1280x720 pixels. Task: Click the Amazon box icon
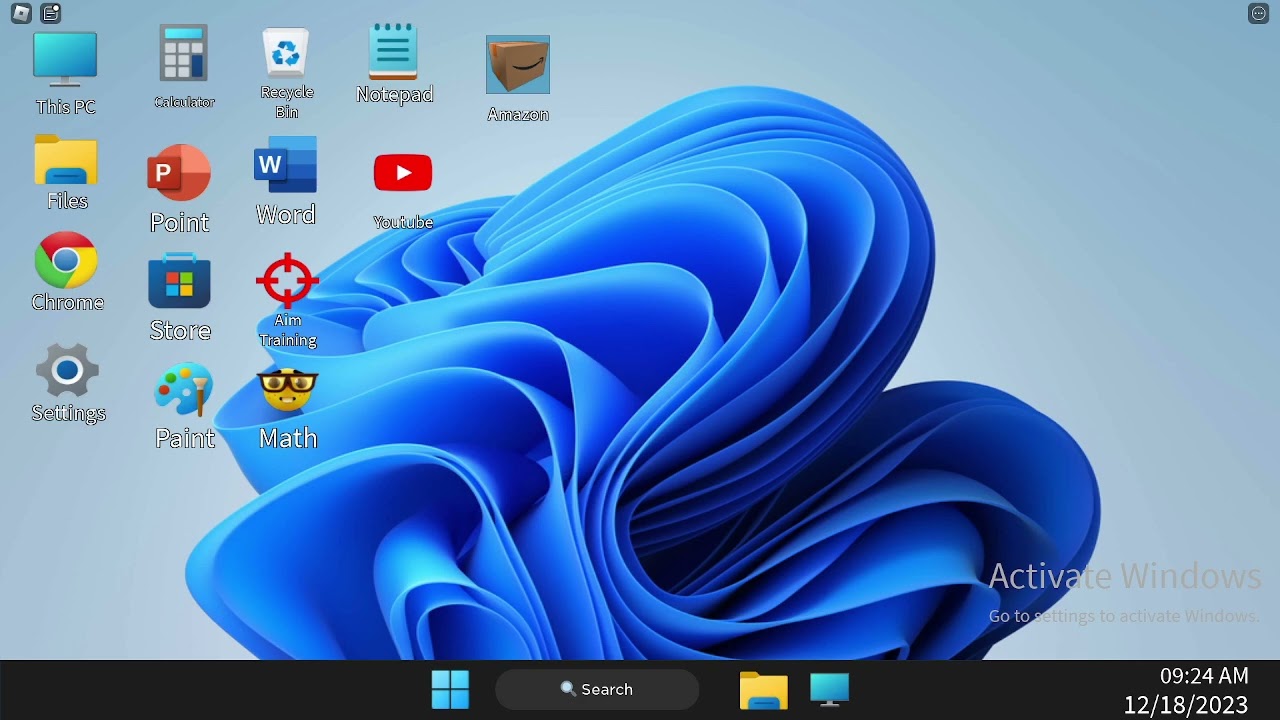point(518,65)
